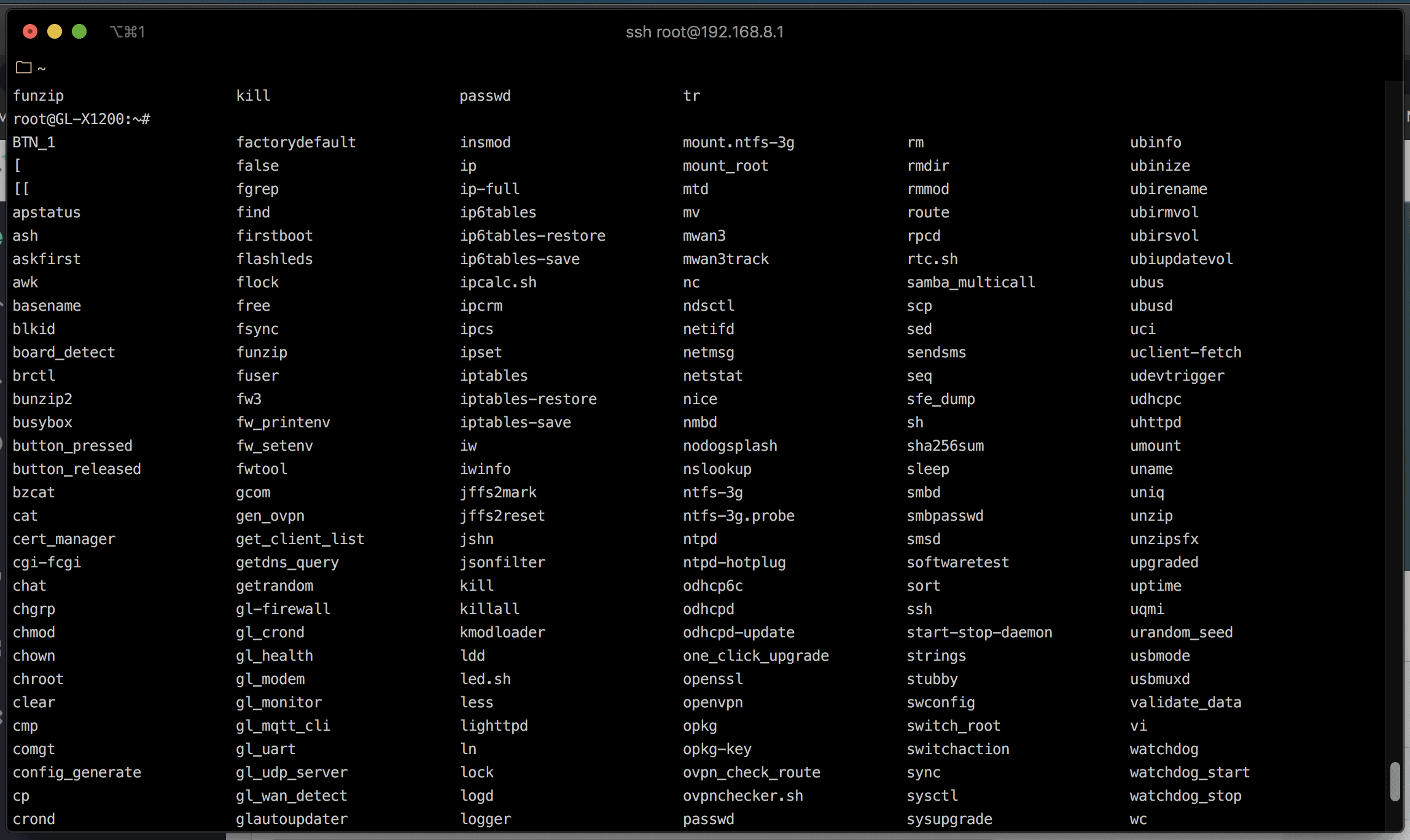Click the busybox entry in the listing
The height and width of the screenshot is (840, 1410).
(42, 422)
